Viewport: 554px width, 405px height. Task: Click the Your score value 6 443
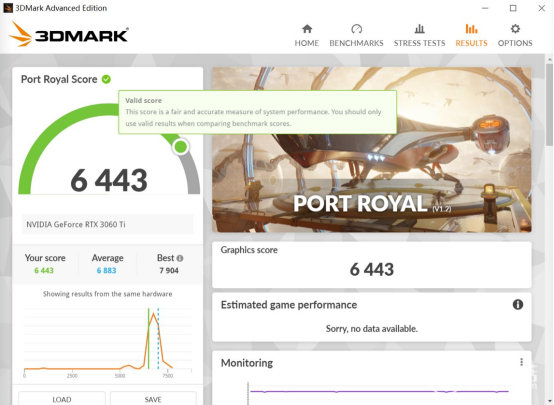coord(44,270)
